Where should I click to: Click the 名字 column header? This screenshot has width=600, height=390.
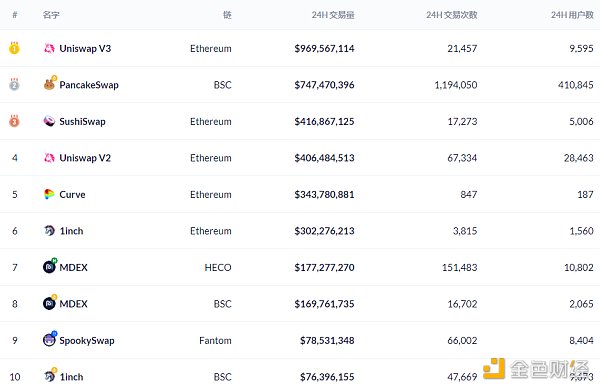51,15
